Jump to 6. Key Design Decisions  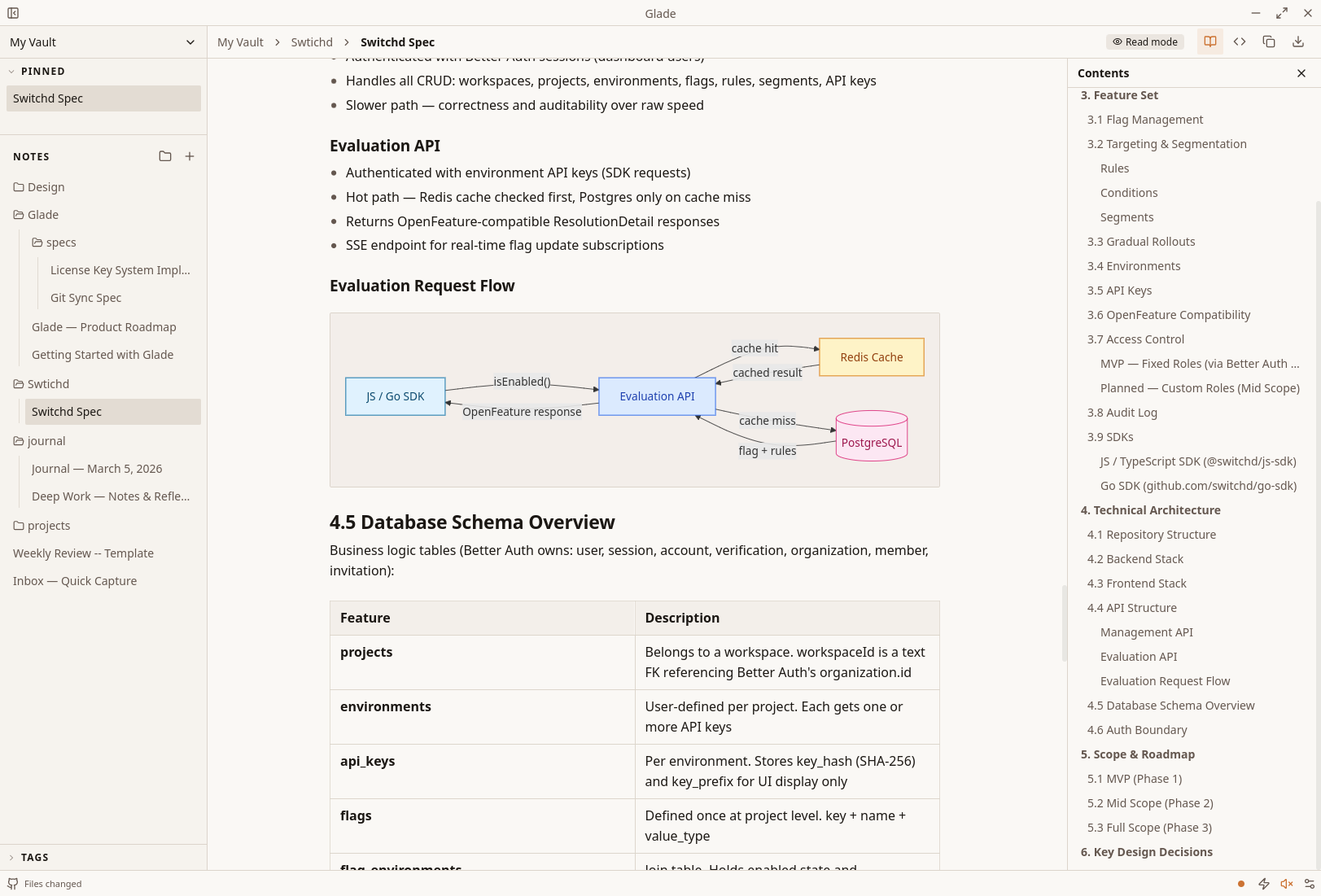coord(1147,852)
